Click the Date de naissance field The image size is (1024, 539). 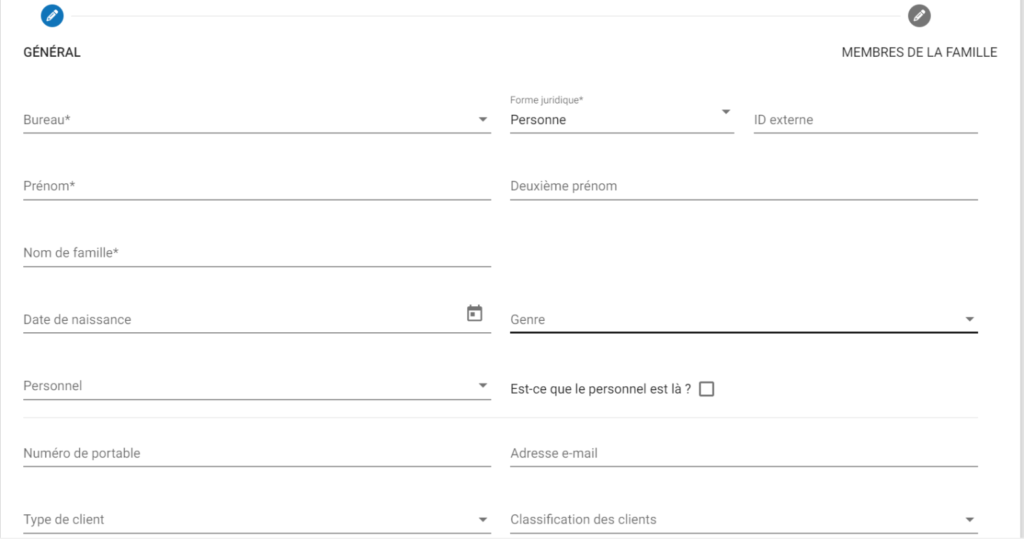tap(240, 320)
